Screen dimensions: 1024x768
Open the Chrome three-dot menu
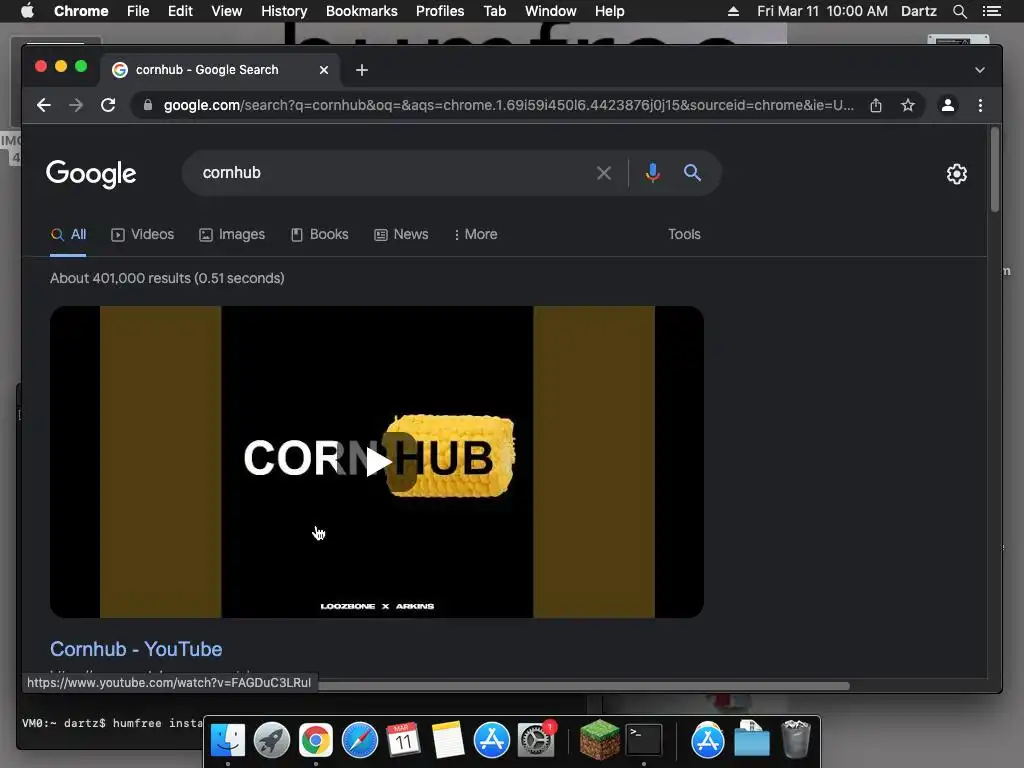(x=980, y=105)
